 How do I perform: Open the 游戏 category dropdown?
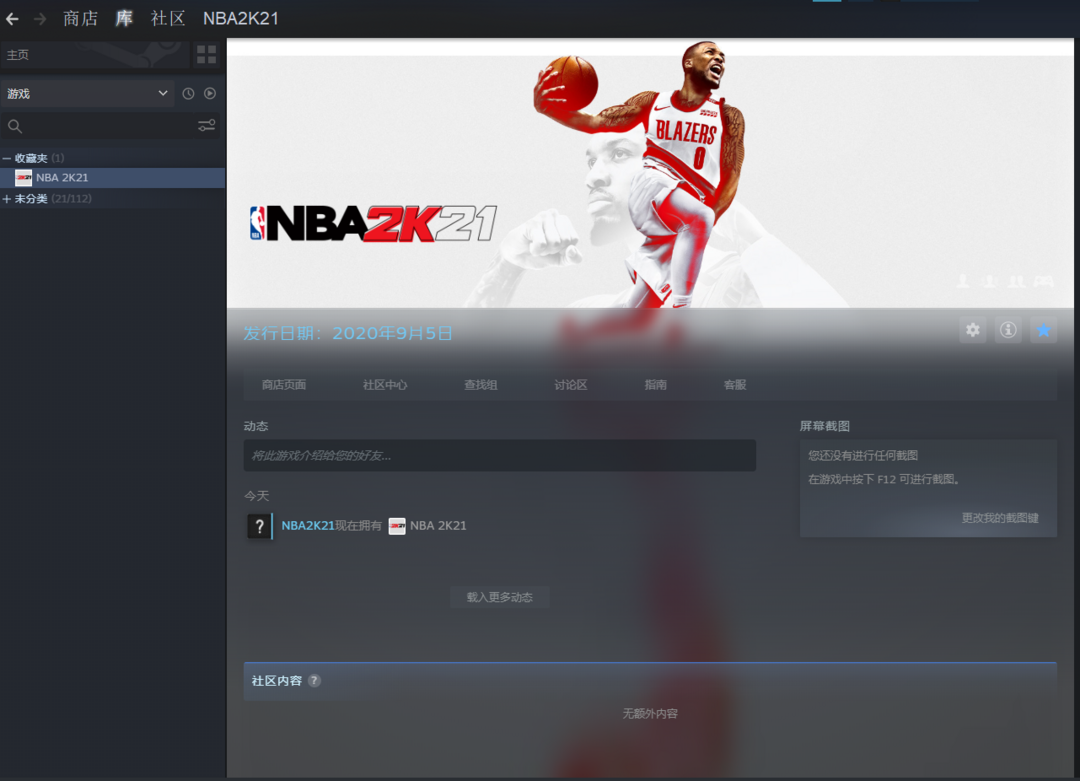[88, 94]
